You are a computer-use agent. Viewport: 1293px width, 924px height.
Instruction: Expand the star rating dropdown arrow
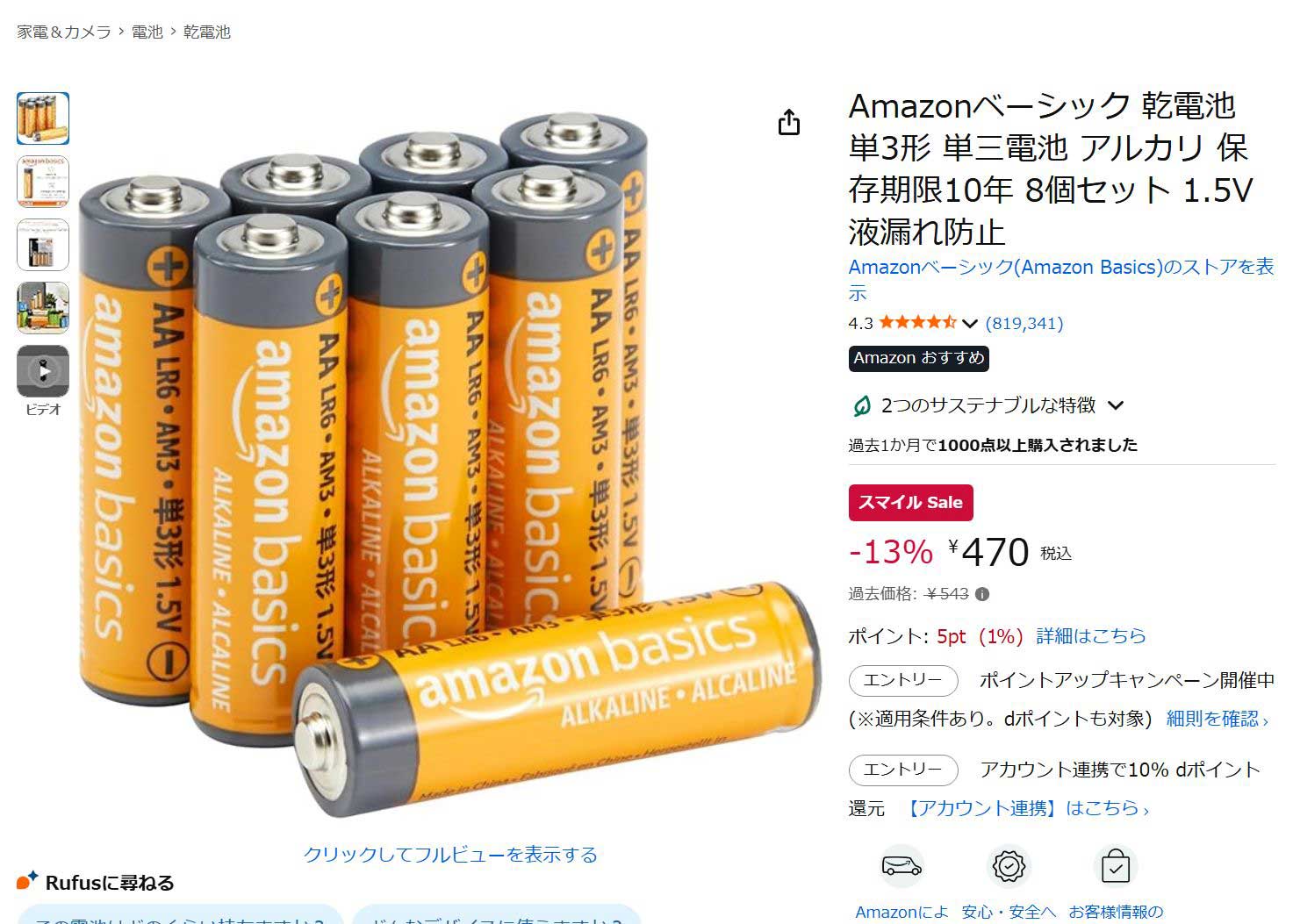coord(970,324)
